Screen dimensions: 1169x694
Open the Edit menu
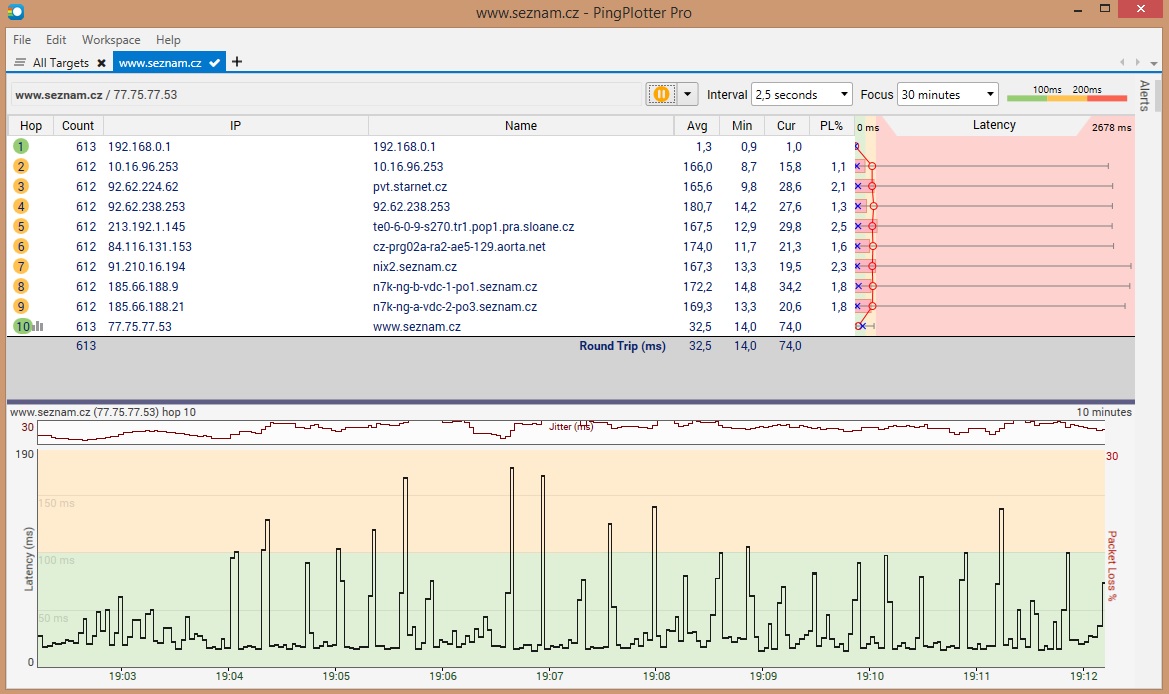click(x=56, y=40)
